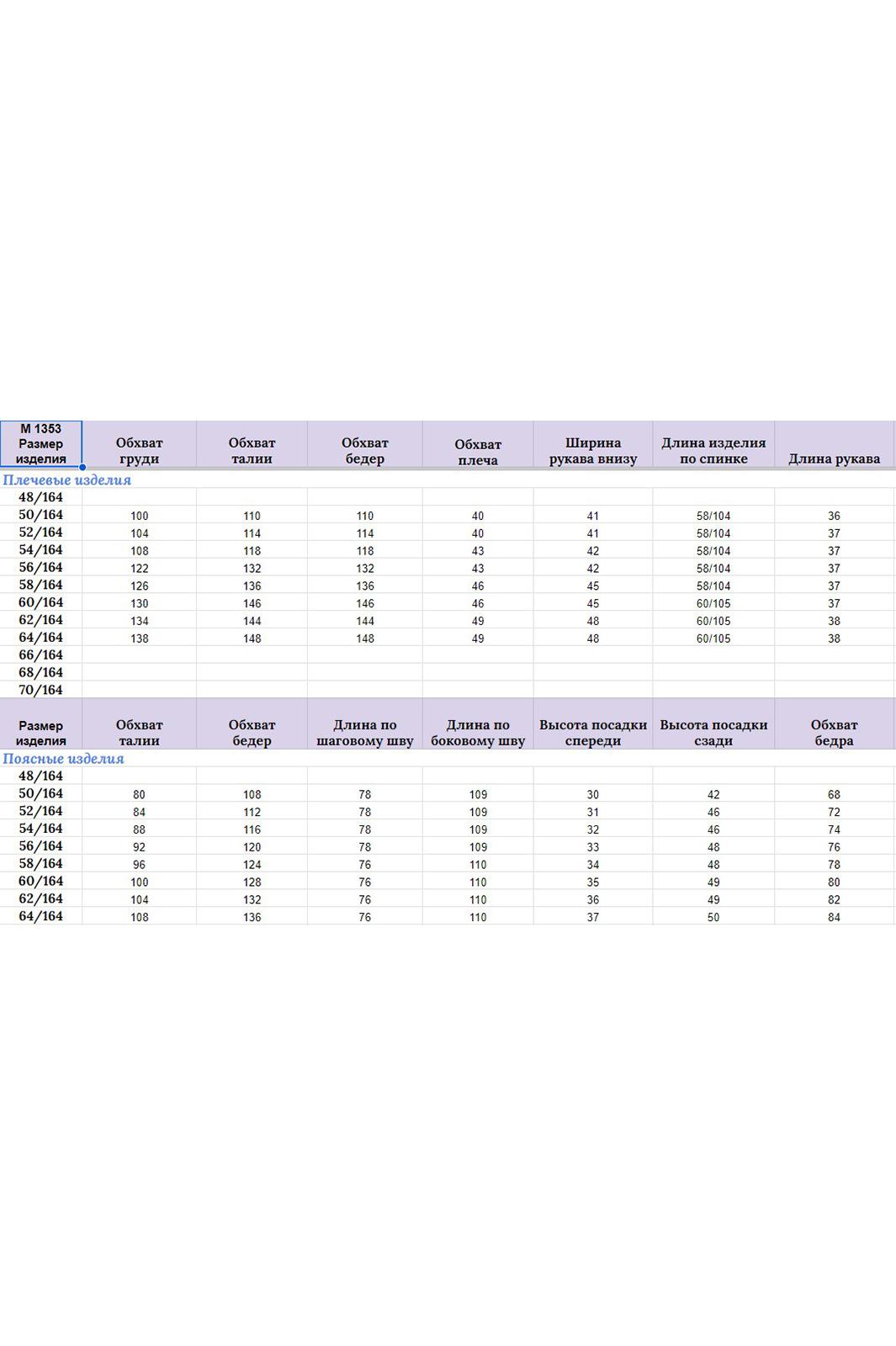Select hip value 148 in upper 64/164 row
This screenshot has width=896, height=1346.
(x=365, y=639)
